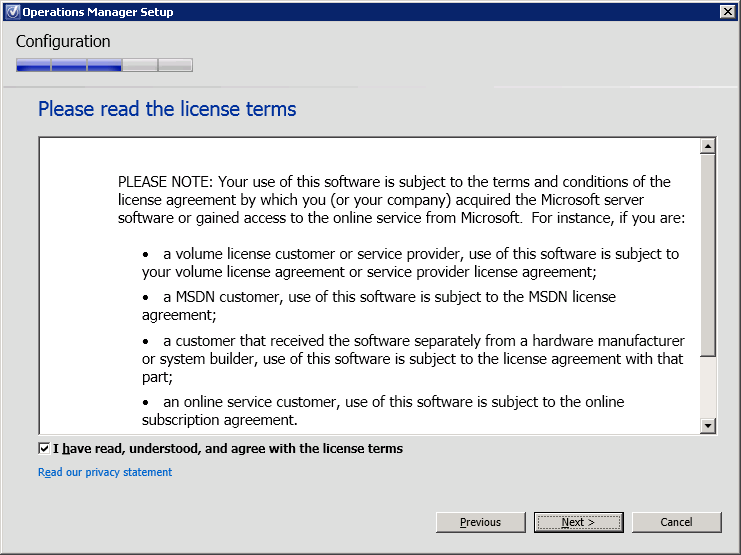Click the license text scroll up arrow
Screen dimensions: 741x555
coord(708,146)
